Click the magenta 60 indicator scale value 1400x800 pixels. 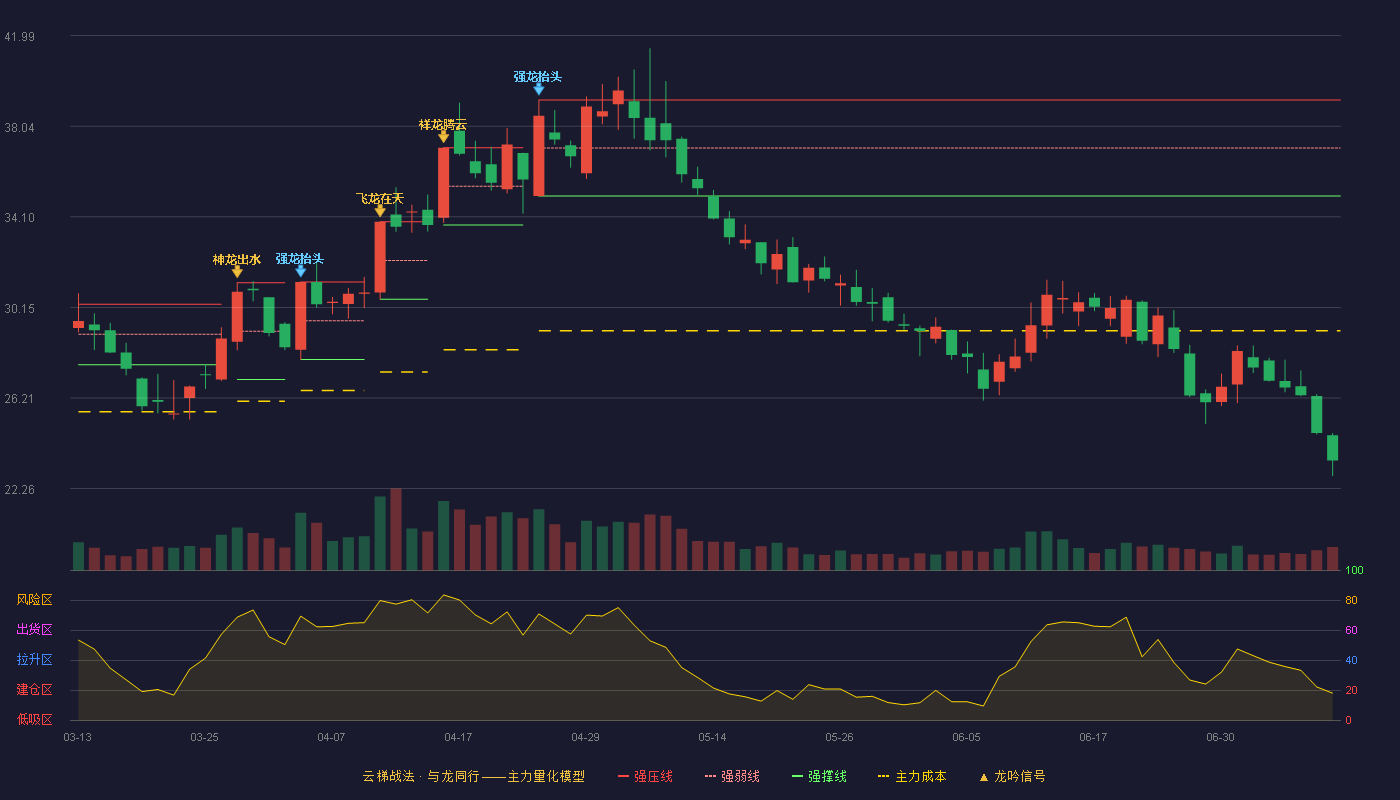(1351, 631)
